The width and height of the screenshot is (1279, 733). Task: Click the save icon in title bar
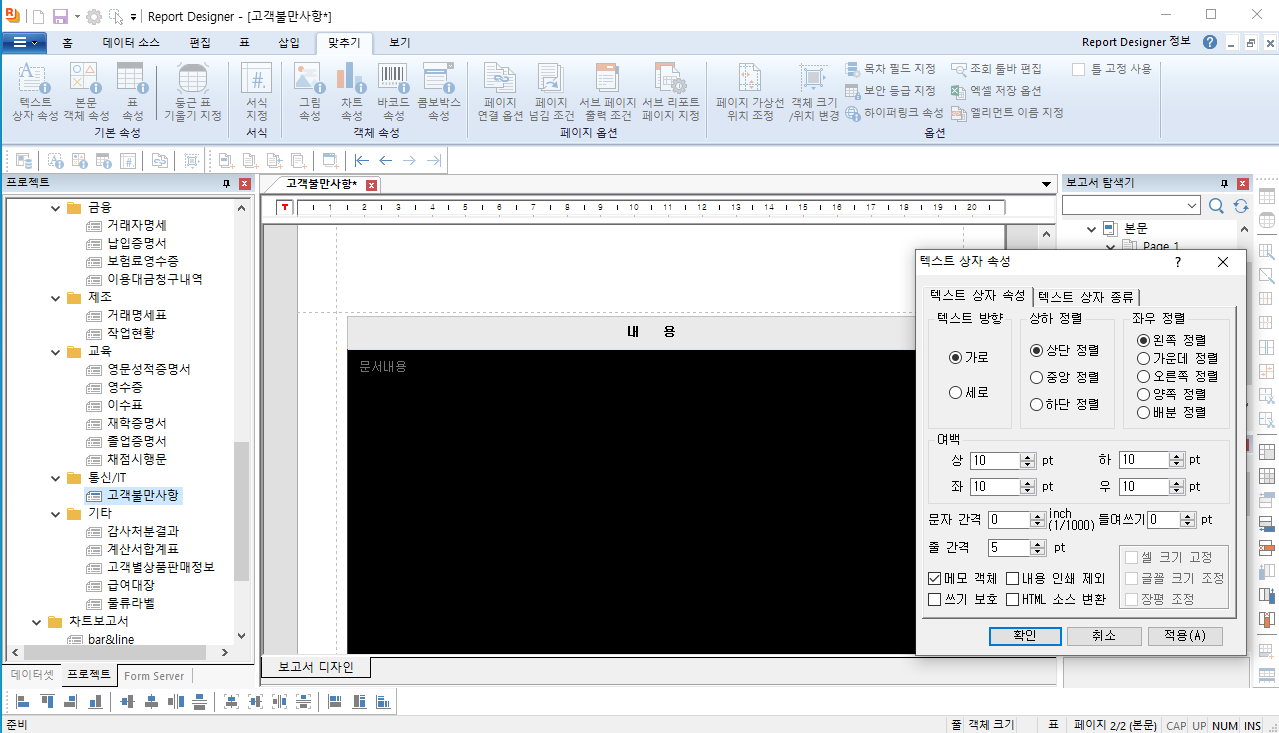60,16
